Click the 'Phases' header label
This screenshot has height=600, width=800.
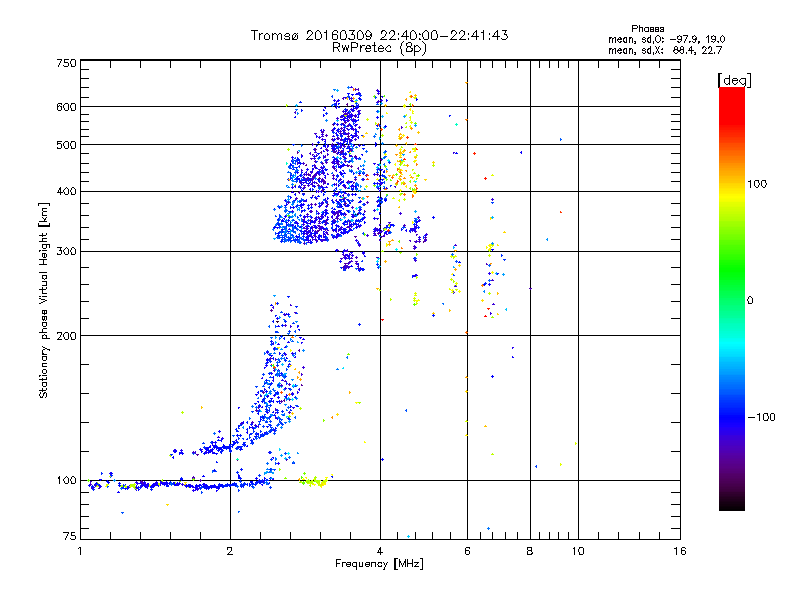(647, 29)
